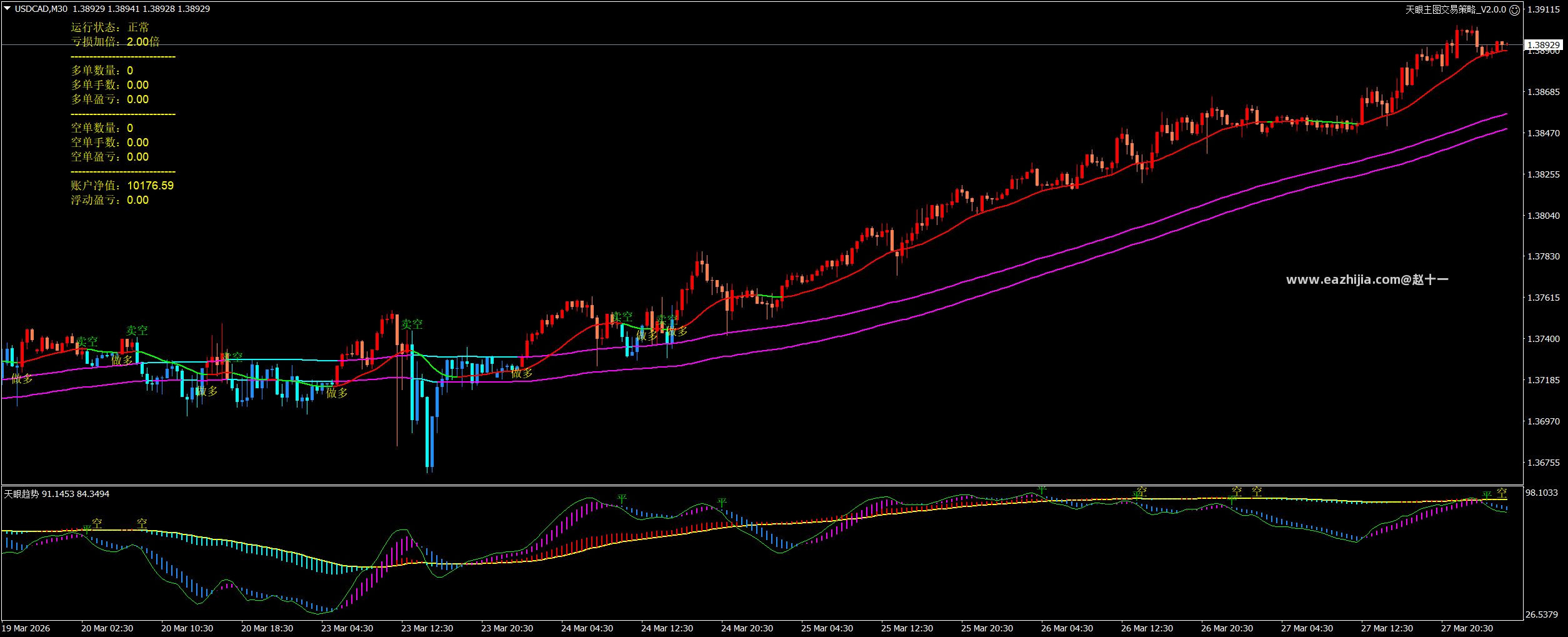1568x637 pixels.
Task: Click the 26 Mar 12:30 time label
Action: [1147, 628]
